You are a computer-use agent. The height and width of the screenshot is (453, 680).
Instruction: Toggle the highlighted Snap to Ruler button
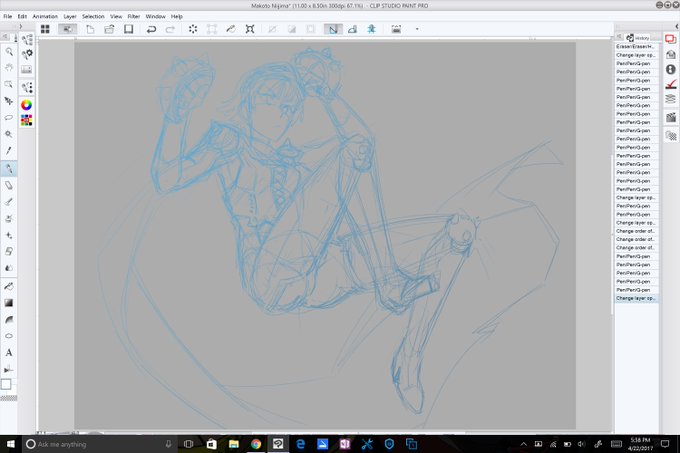(333, 29)
